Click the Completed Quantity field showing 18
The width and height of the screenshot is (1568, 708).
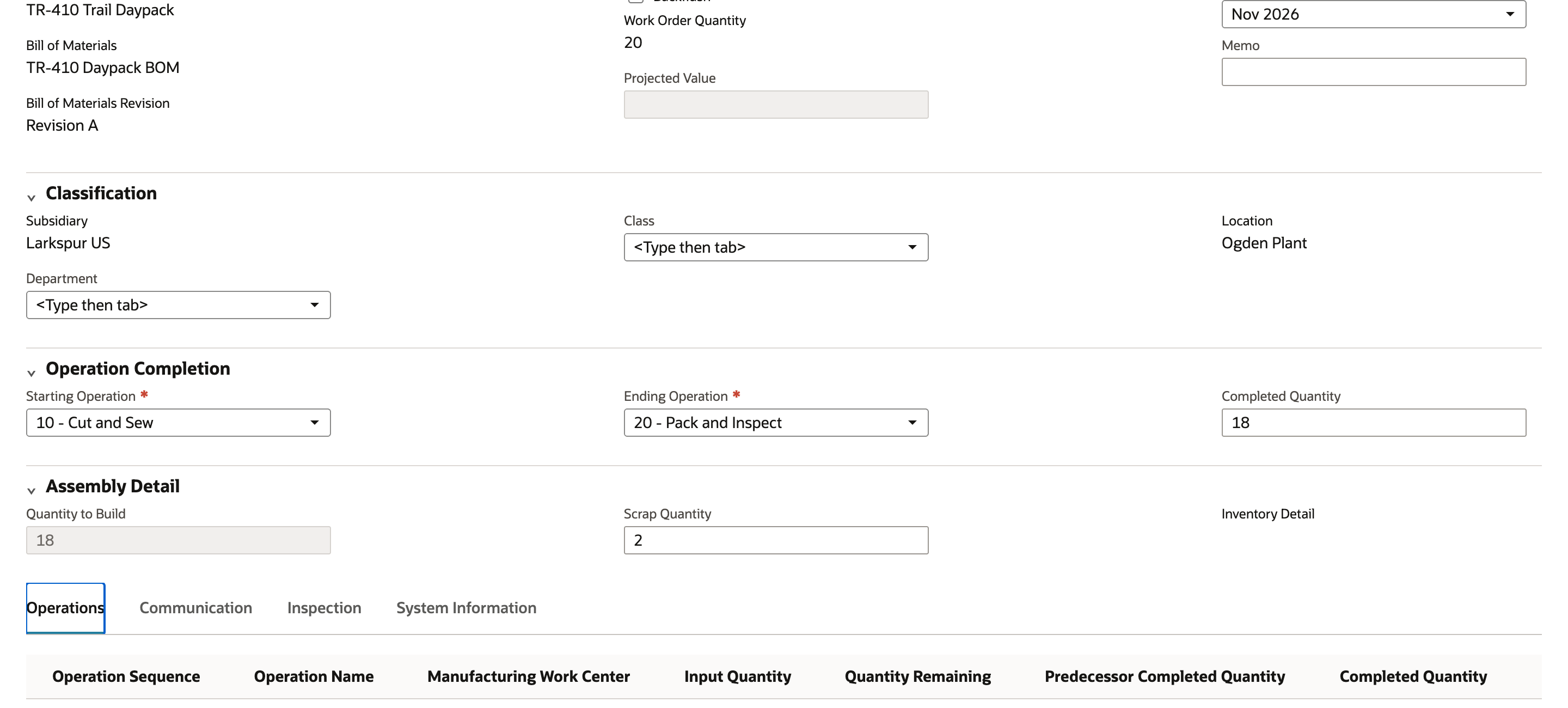coord(1373,423)
